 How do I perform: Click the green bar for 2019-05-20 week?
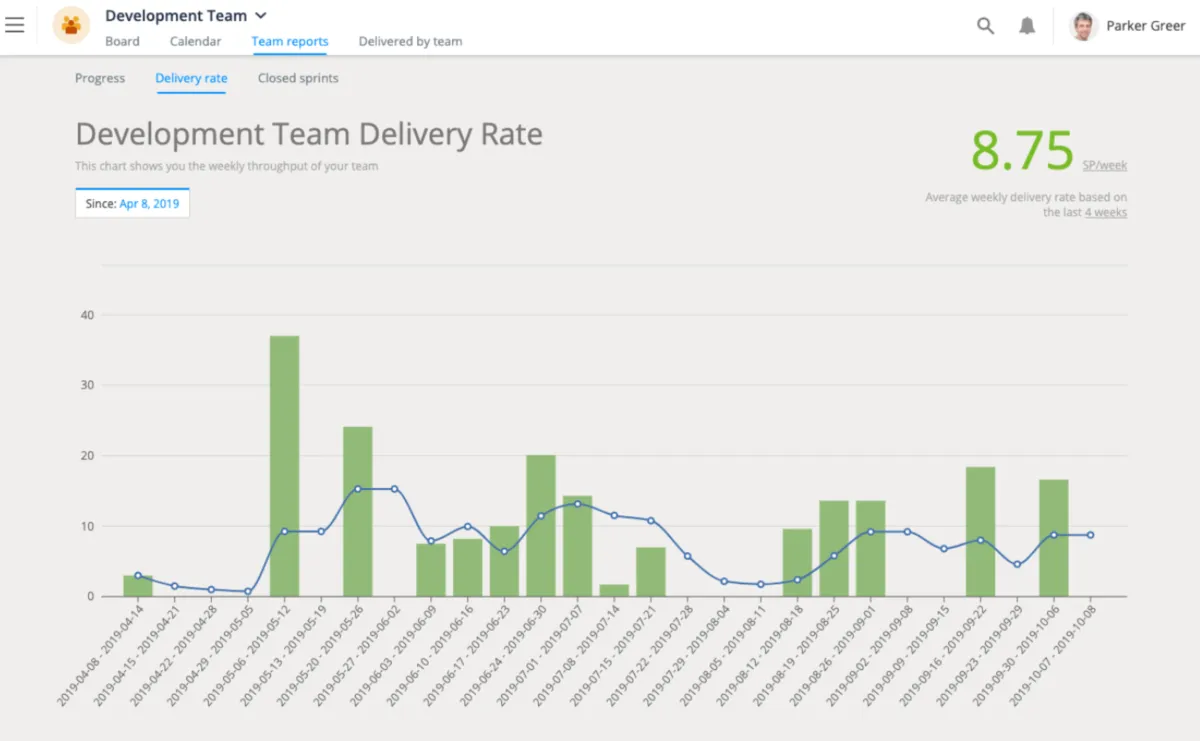(358, 511)
